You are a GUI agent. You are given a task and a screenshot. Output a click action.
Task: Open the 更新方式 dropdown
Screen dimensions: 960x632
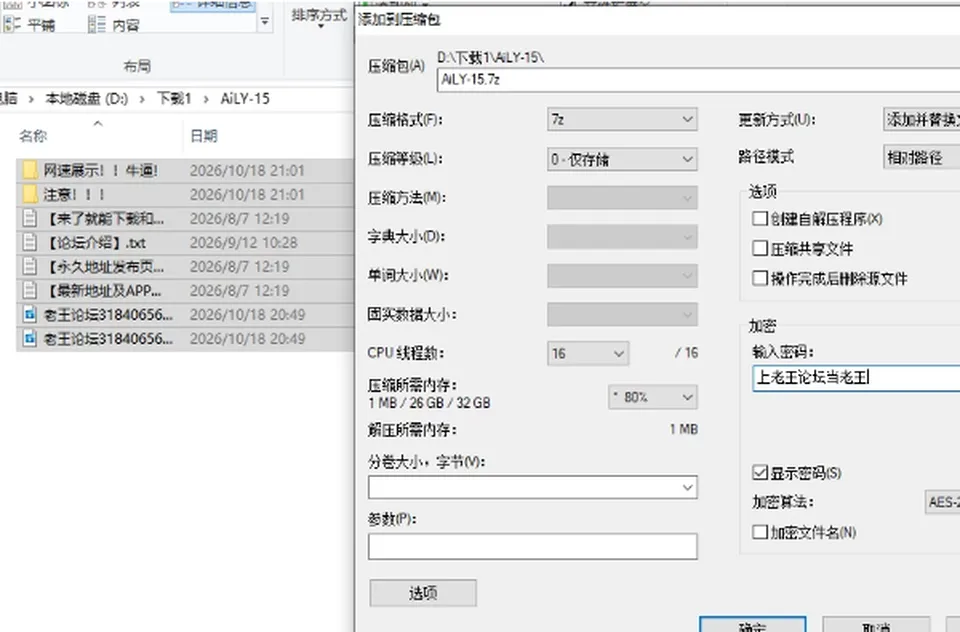tap(921, 119)
